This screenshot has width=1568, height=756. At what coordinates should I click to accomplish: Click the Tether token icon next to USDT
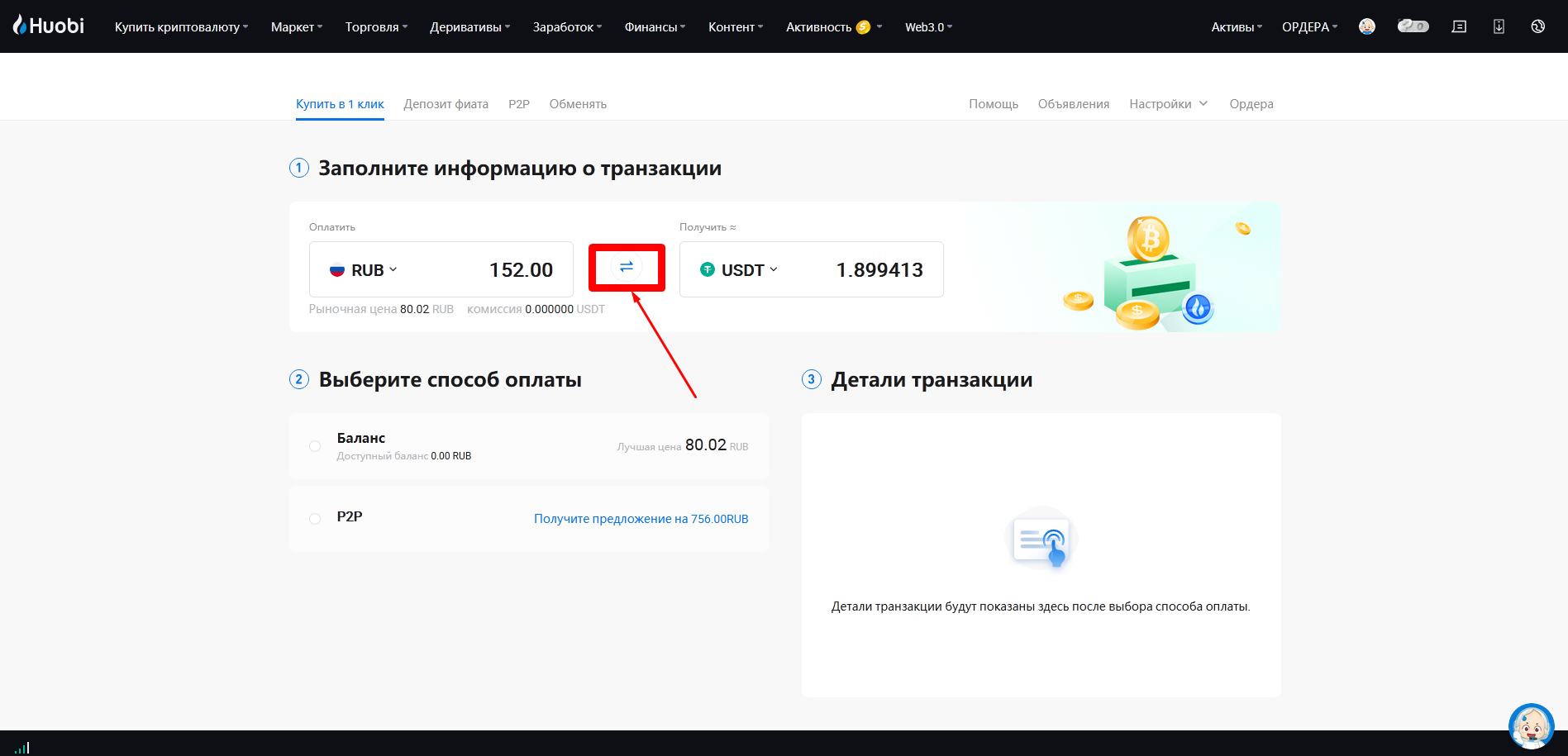pos(708,269)
